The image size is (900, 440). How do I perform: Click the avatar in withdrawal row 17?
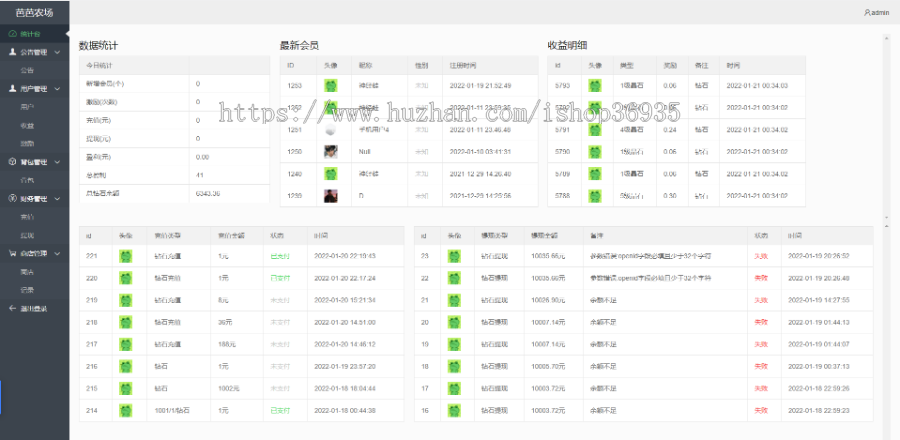455,388
